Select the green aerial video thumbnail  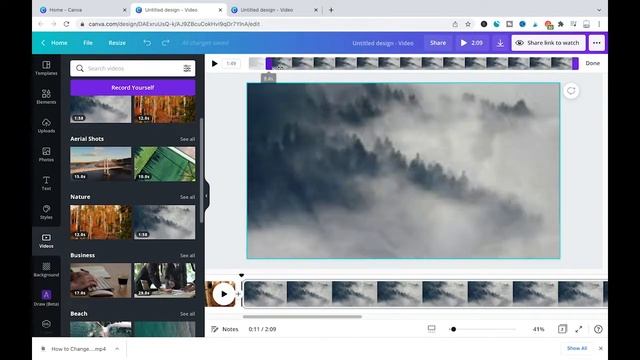pos(164,164)
